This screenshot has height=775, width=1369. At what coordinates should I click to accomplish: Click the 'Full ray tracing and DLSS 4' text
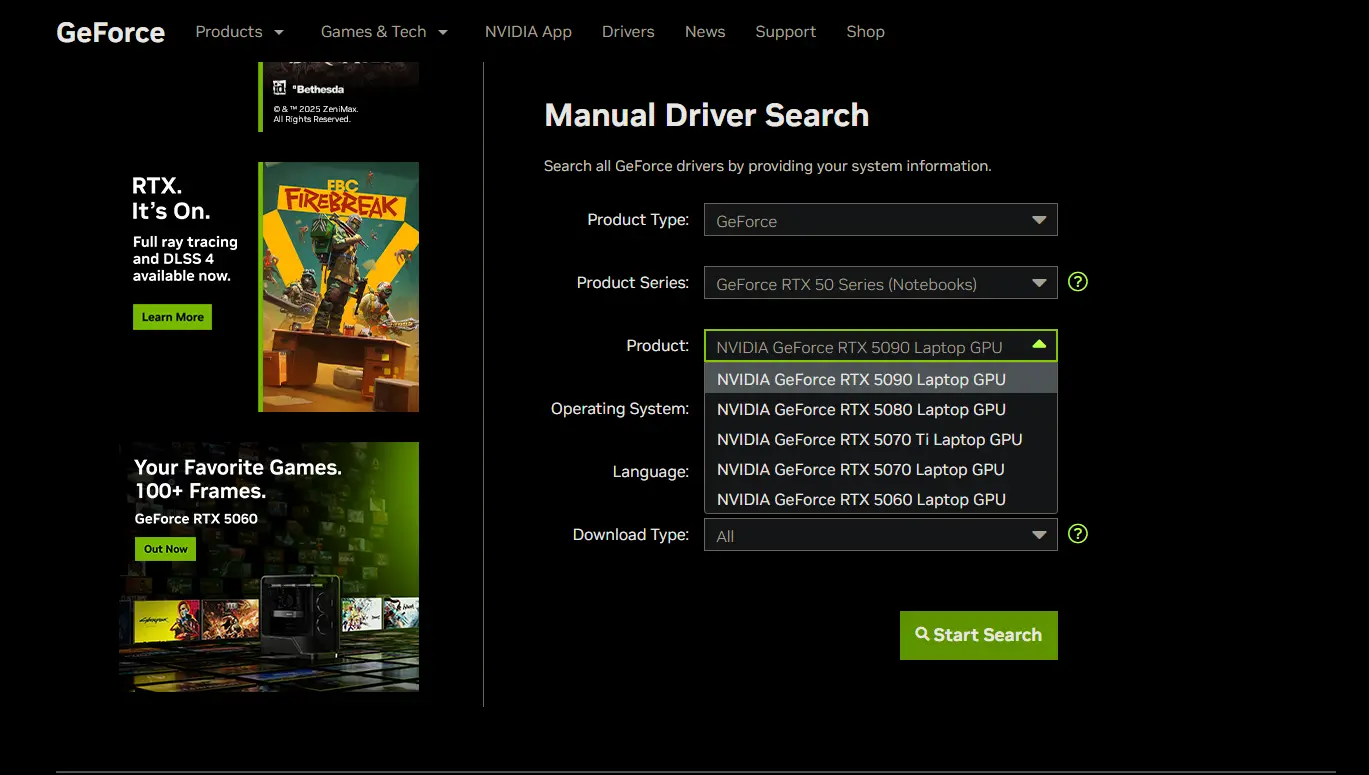[185, 259]
